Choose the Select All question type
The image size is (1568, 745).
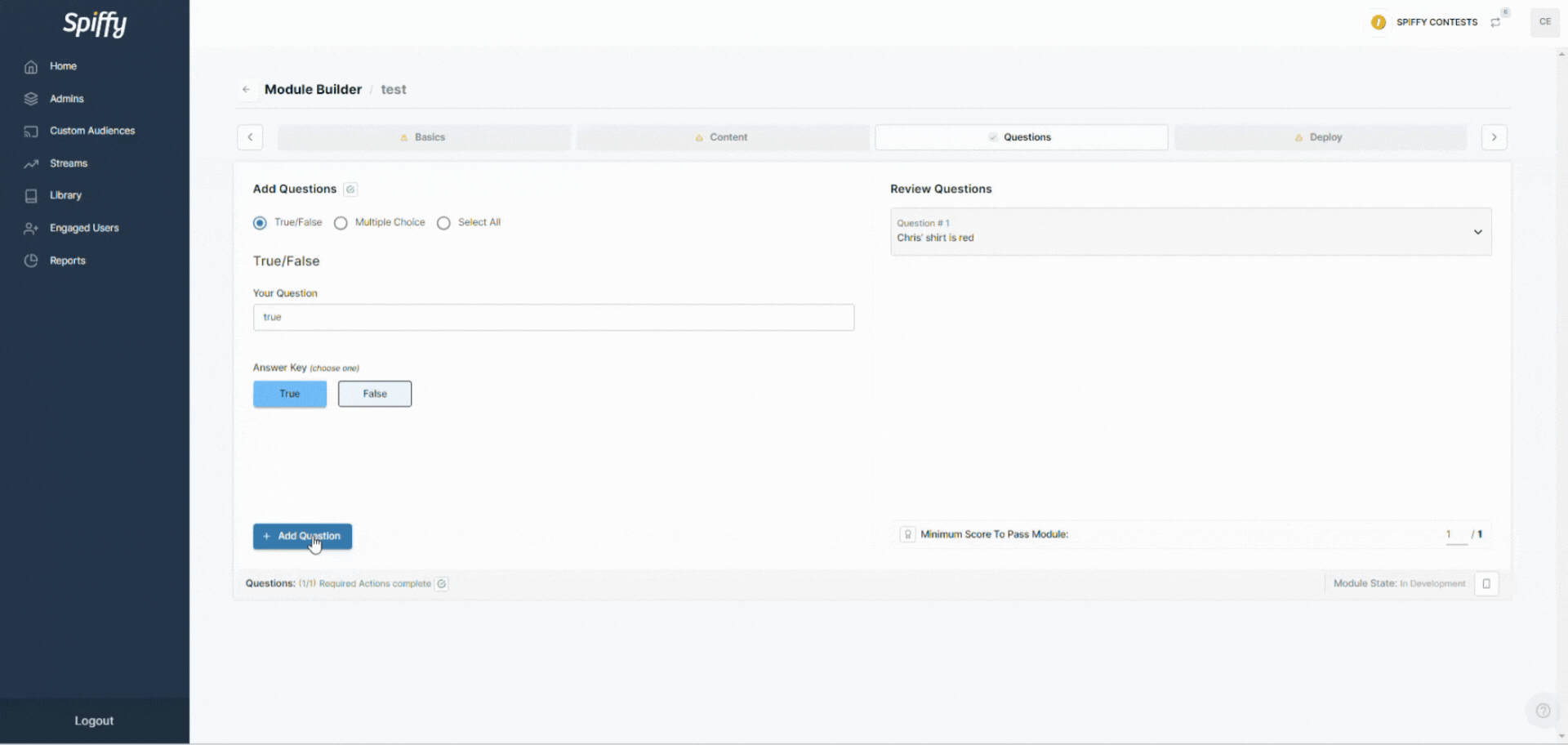point(443,223)
